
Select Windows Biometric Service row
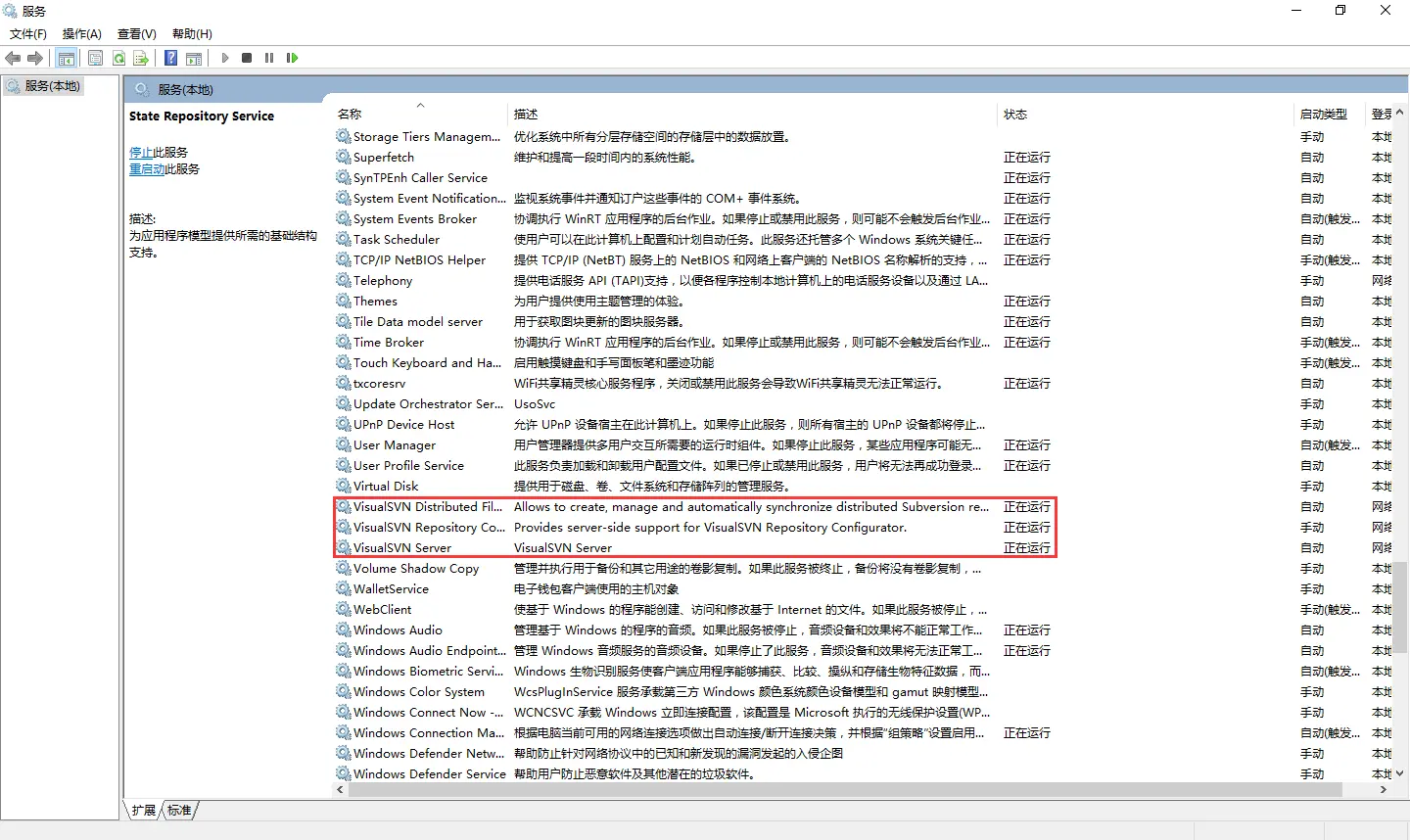click(863, 671)
